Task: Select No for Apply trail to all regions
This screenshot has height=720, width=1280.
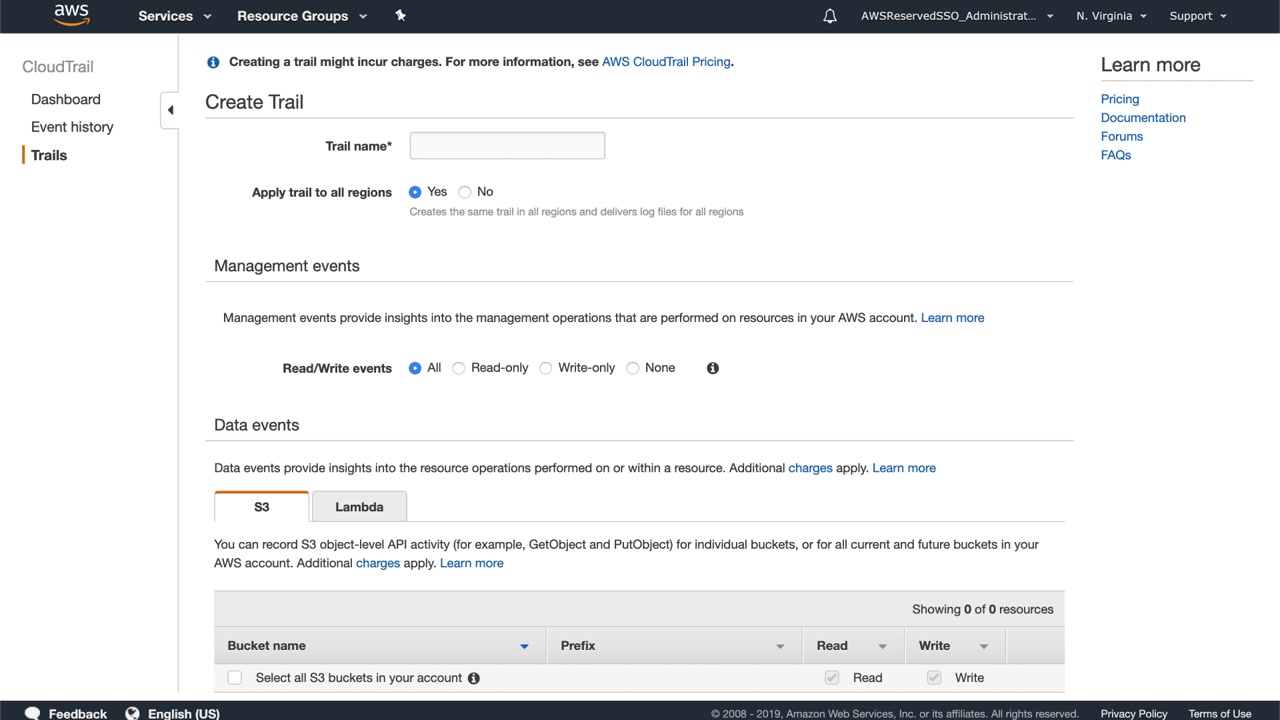Action: [465, 192]
